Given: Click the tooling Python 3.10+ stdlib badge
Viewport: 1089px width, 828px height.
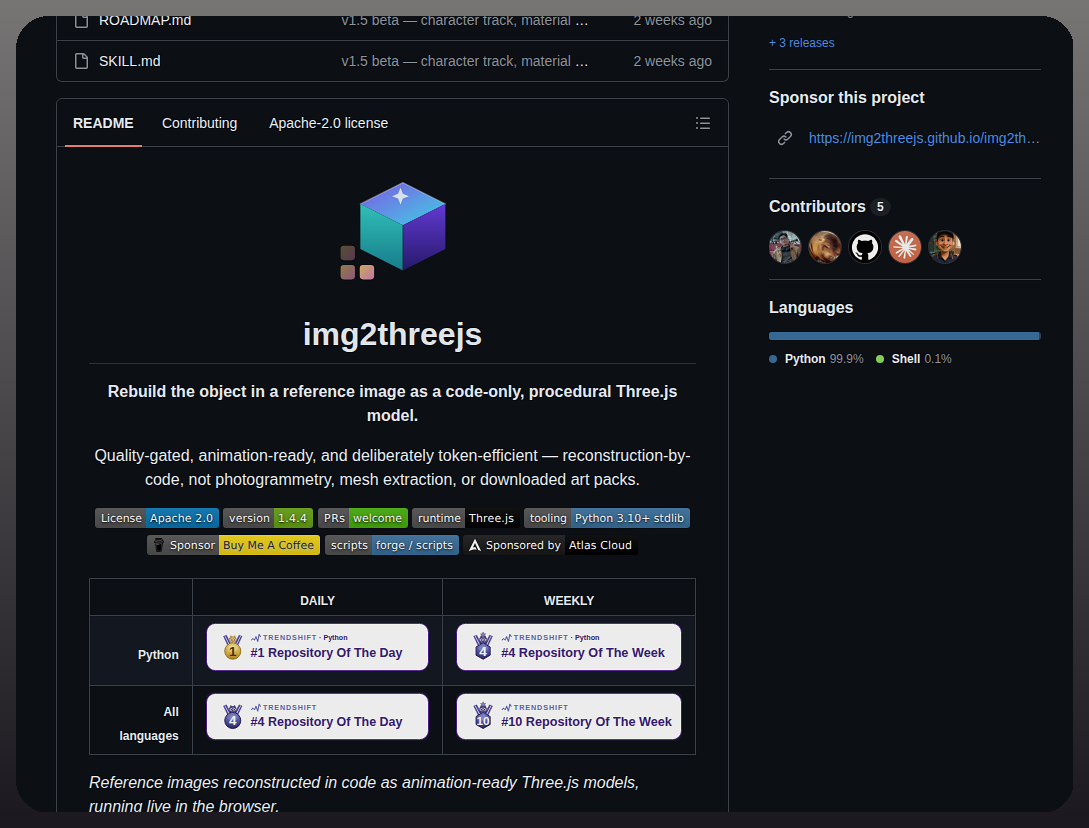Looking at the screenshot, I should (606, 518).
